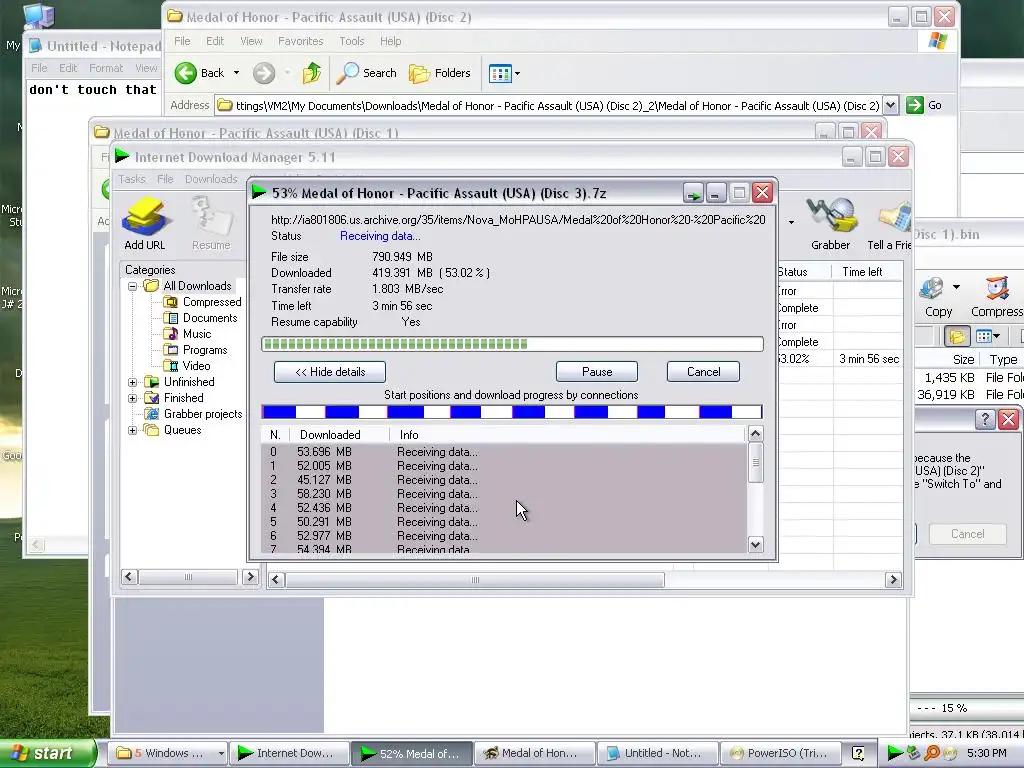The image size is (1024, 768).
Task: Cancel the Disc 3 download
Action: [x=703, y=372]
